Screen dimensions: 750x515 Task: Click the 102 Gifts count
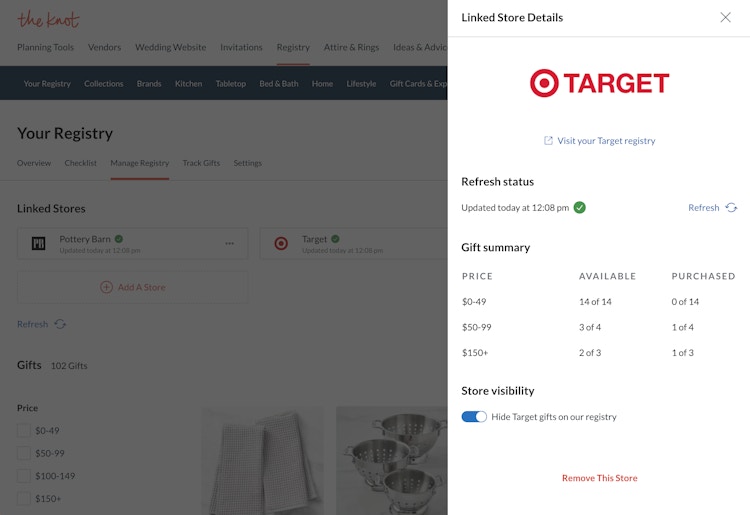pyautogui.click(x=69, y=366)
